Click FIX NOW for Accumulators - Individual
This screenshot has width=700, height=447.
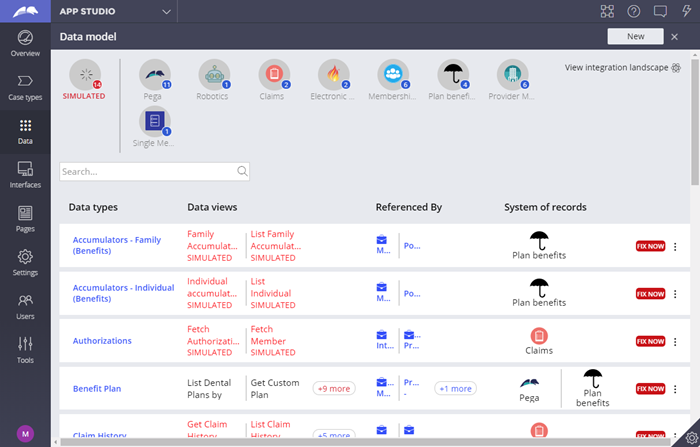pyautogui.click(x=650, y=294)
